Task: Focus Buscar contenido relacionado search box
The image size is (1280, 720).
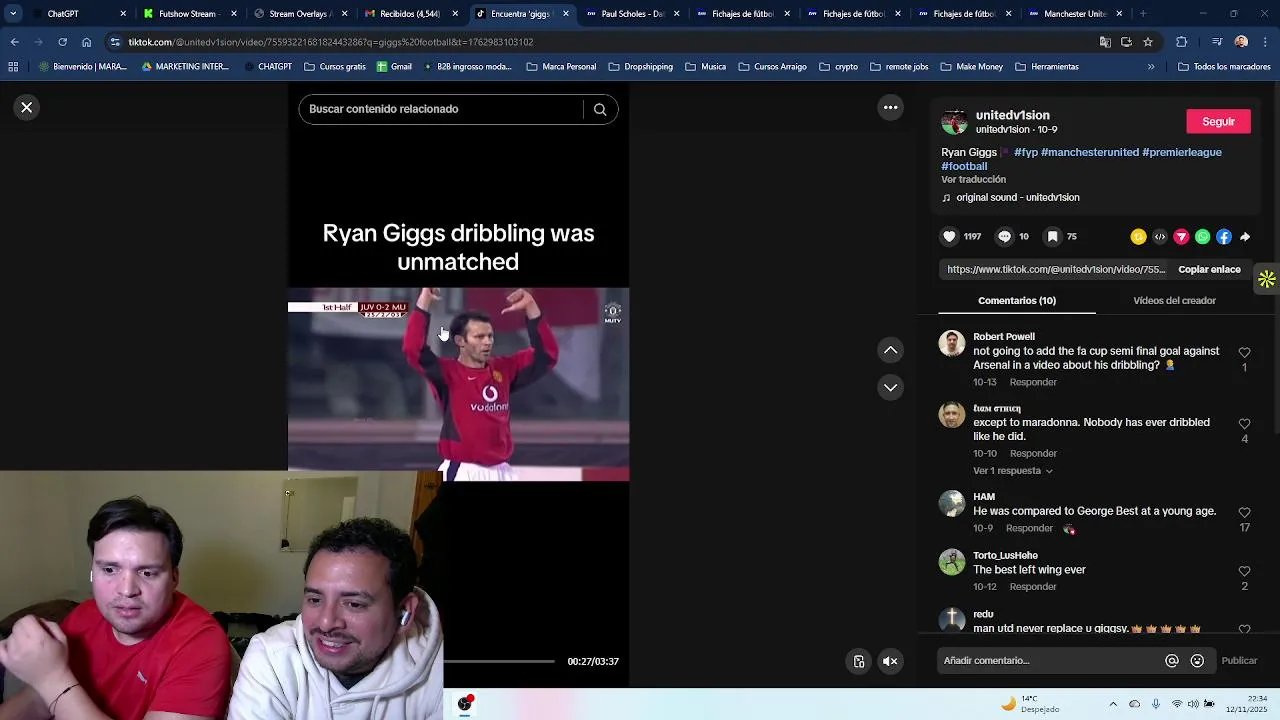Action: click(440, 109)
